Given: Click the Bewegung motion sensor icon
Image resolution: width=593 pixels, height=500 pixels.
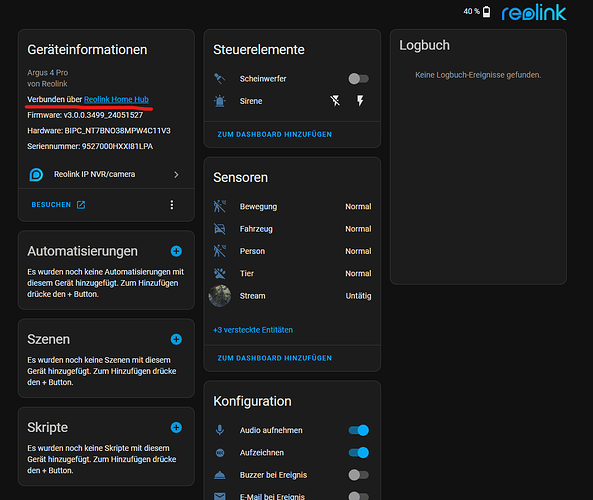Looking at the screenshot, I should 220,207.
